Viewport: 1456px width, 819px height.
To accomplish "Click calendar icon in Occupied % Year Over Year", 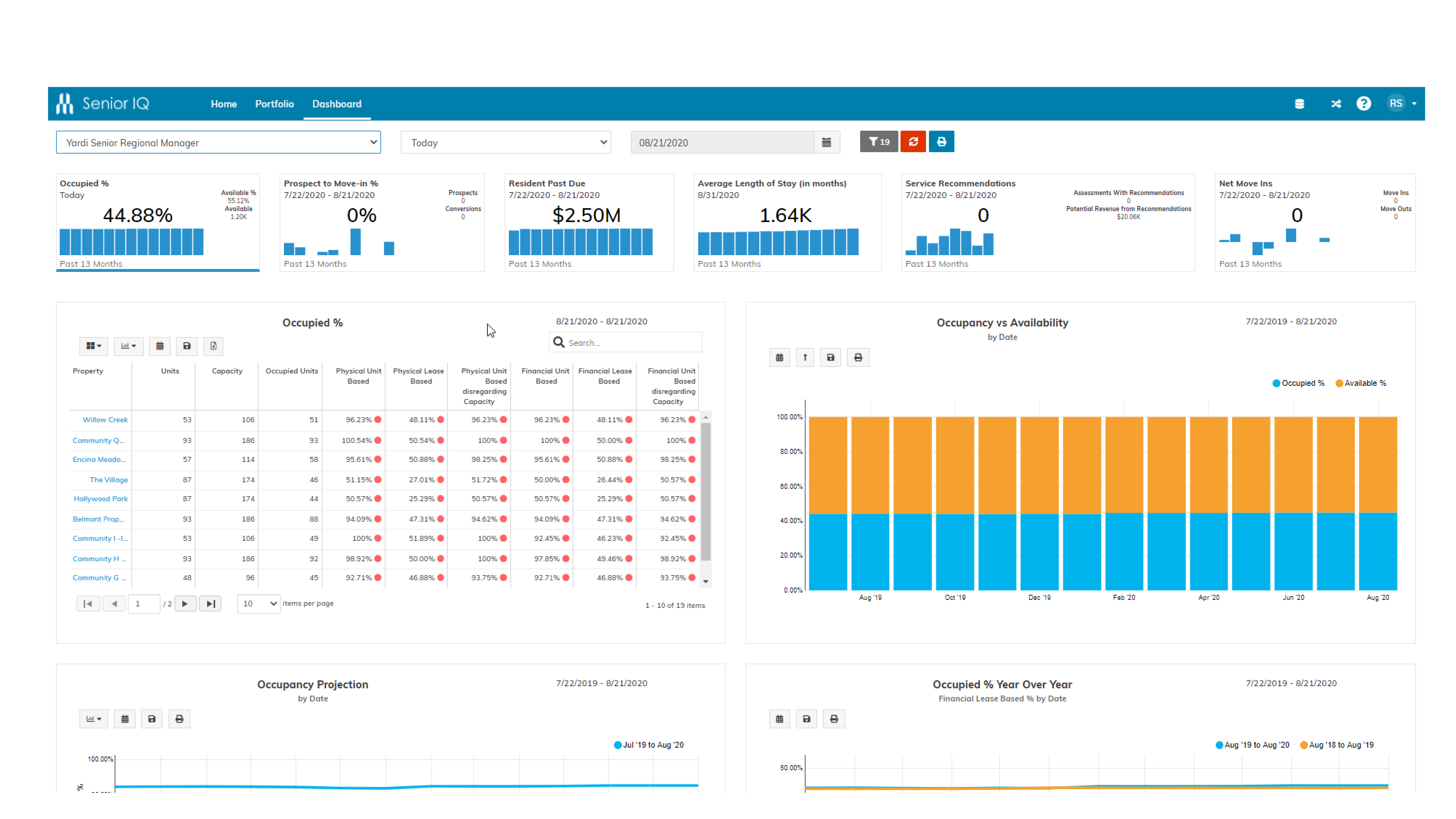I will coord(779,719).
